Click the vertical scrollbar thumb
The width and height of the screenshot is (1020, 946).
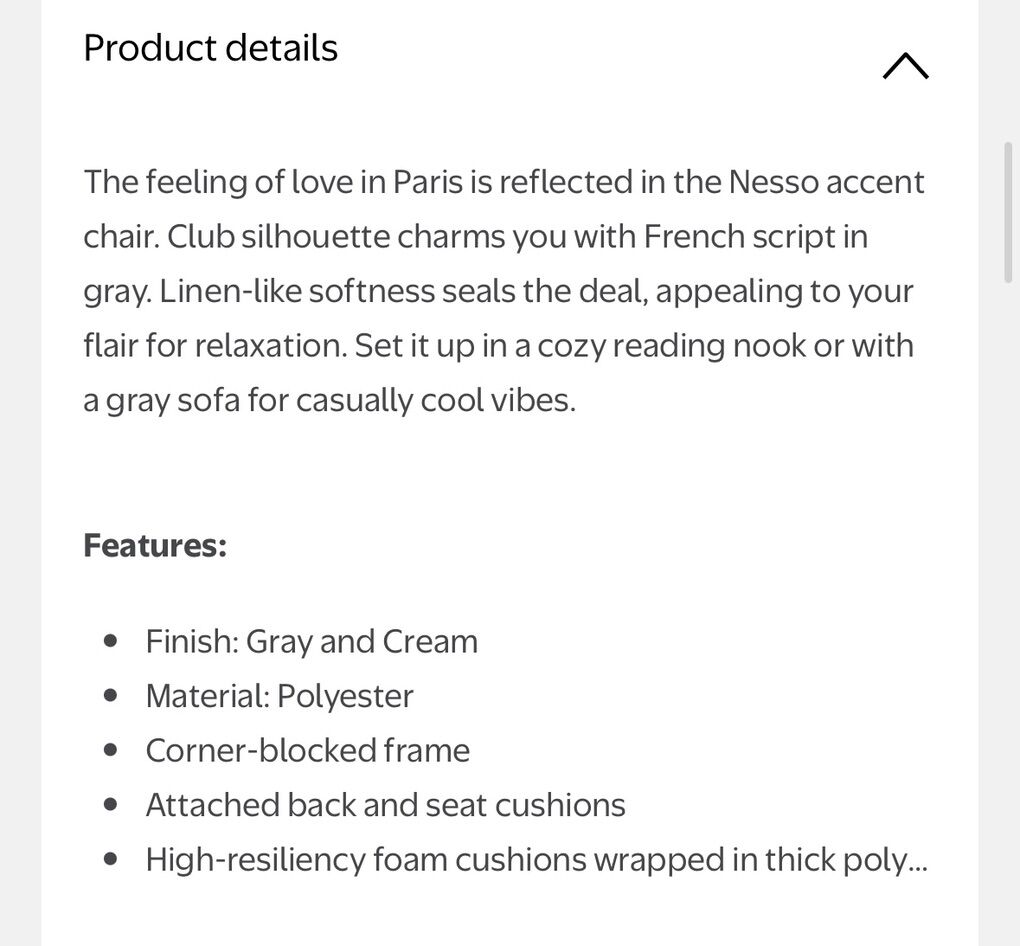coord(1008,212)
